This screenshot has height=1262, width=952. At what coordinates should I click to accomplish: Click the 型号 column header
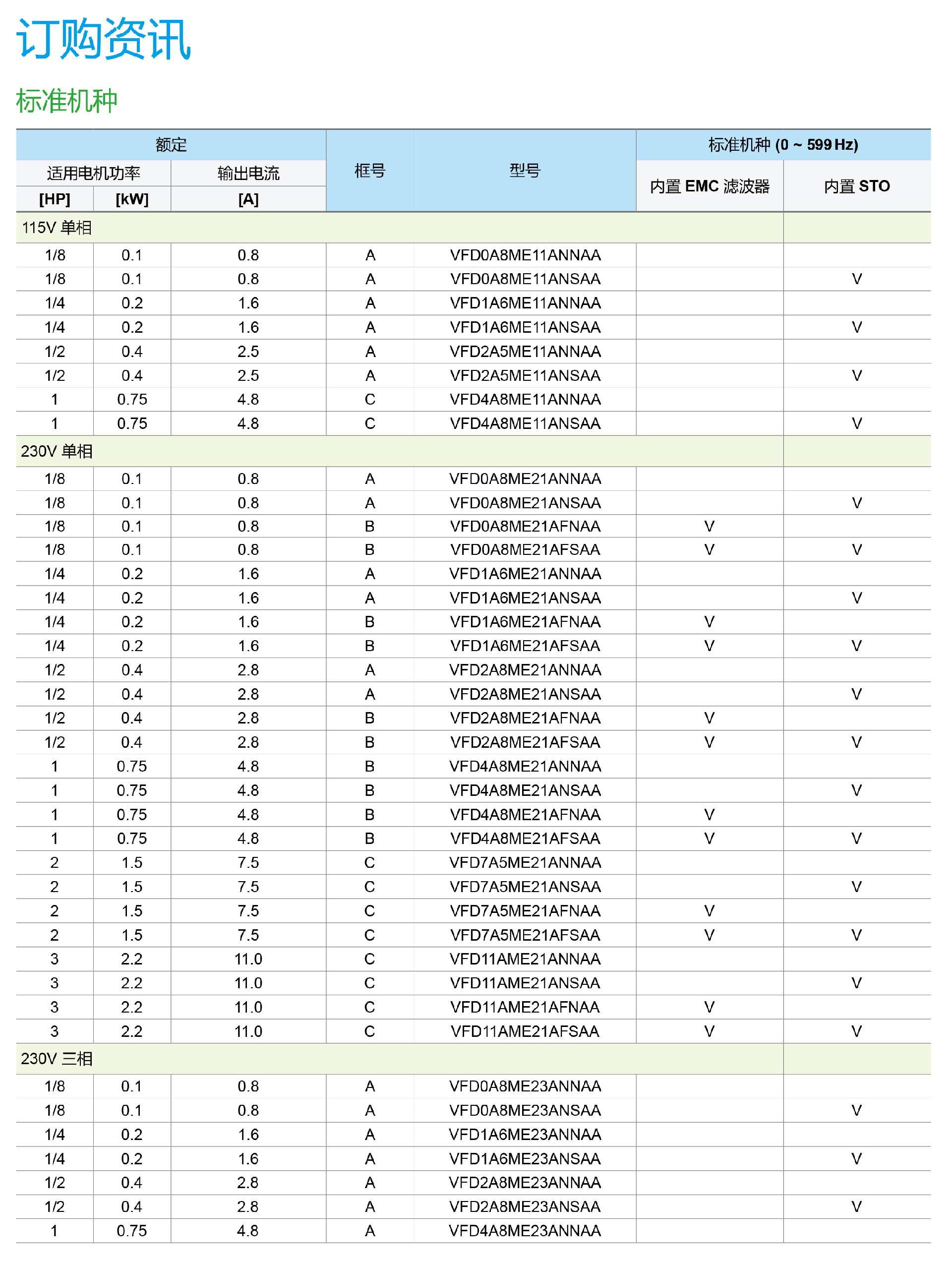[524, 171]
